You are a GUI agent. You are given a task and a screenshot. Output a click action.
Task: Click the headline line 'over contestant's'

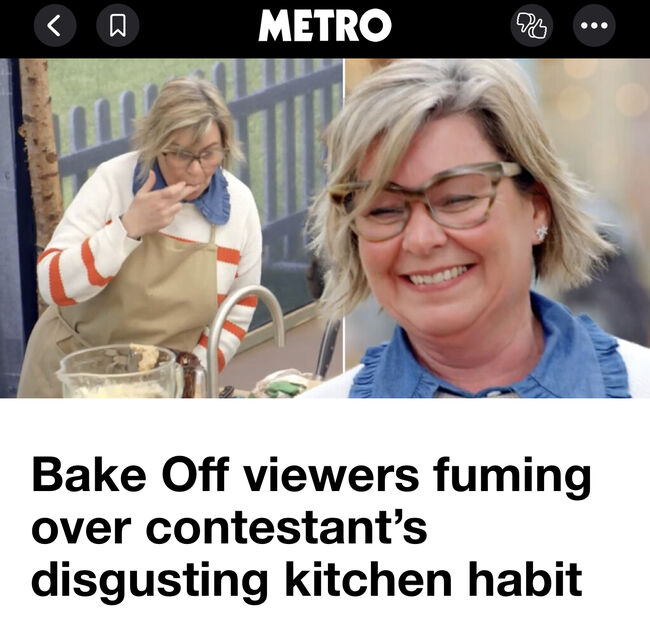[229, 528]
